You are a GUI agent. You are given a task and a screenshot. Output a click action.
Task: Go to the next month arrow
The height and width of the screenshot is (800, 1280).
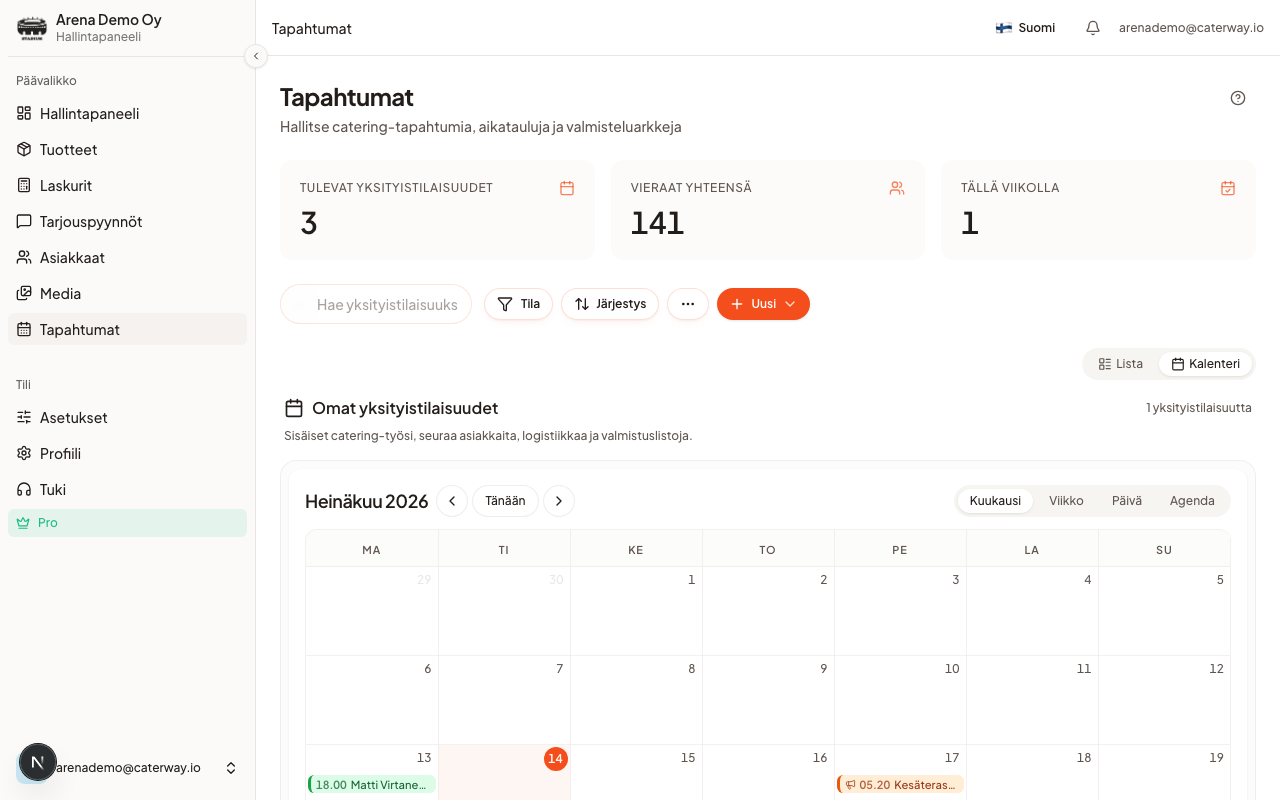(x=559, y=501)
